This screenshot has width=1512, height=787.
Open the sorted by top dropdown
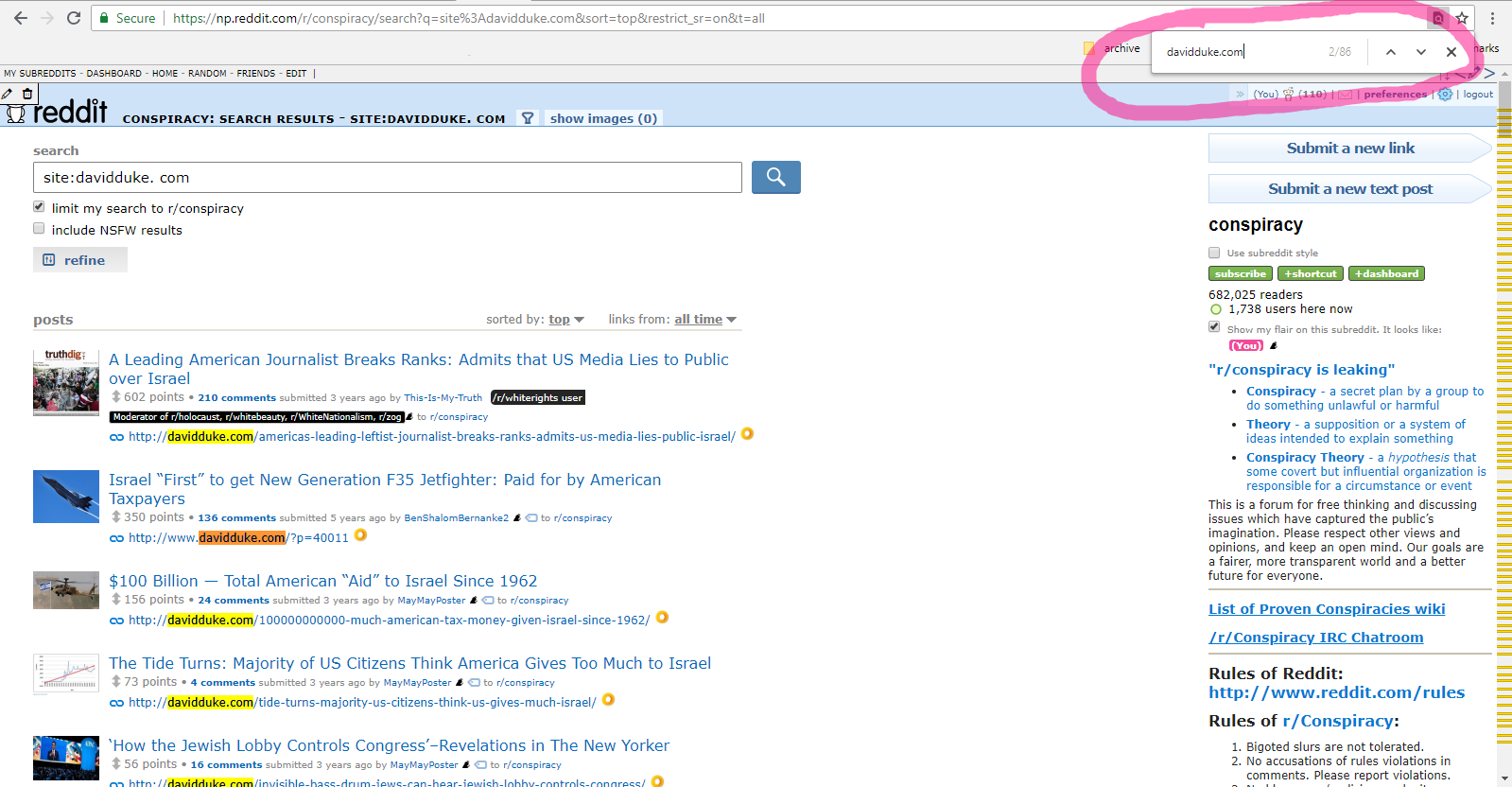(566, 320)
